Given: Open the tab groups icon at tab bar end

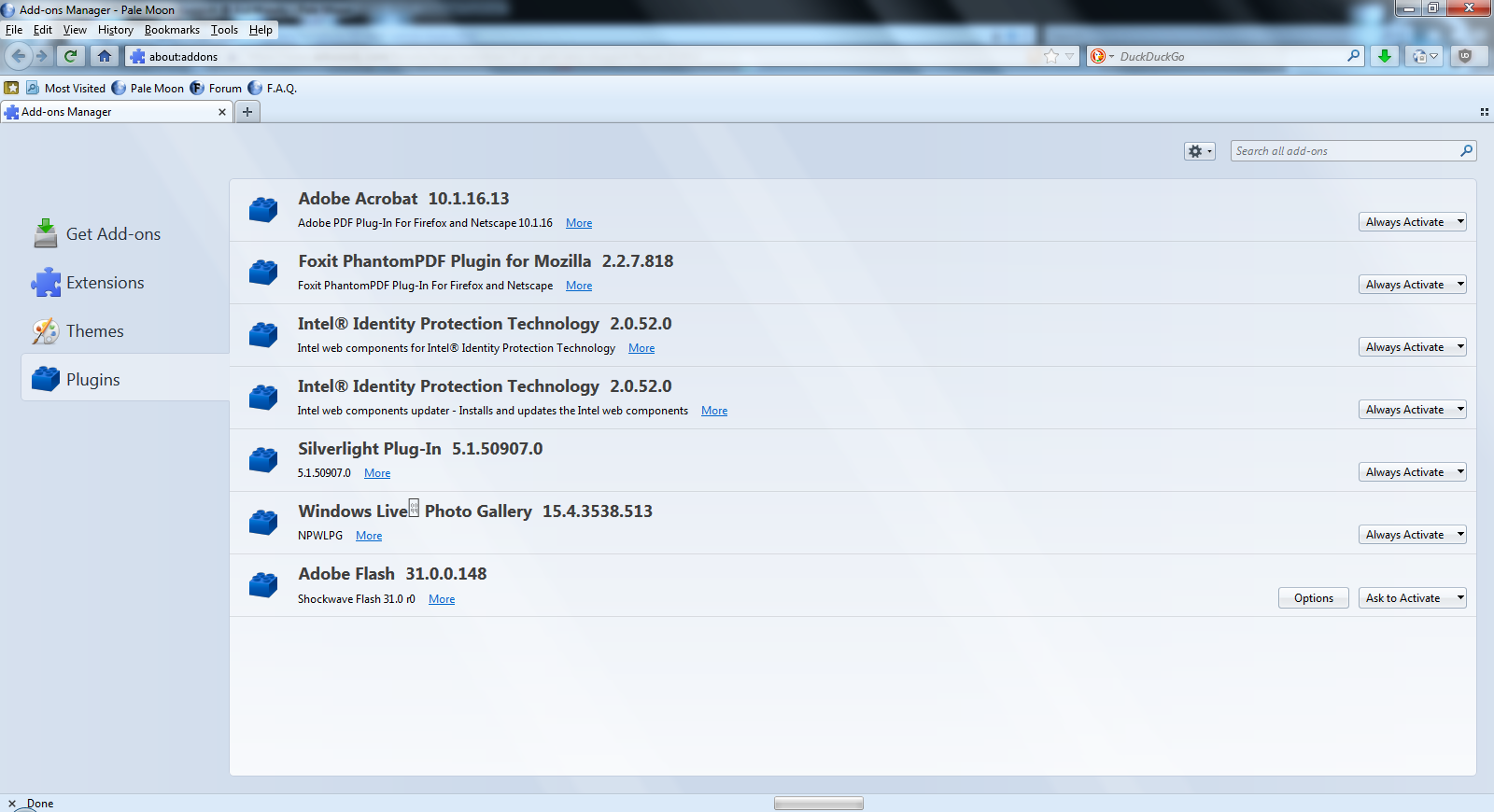Looking at the screenshot, I should click(x=1484, y=112).
